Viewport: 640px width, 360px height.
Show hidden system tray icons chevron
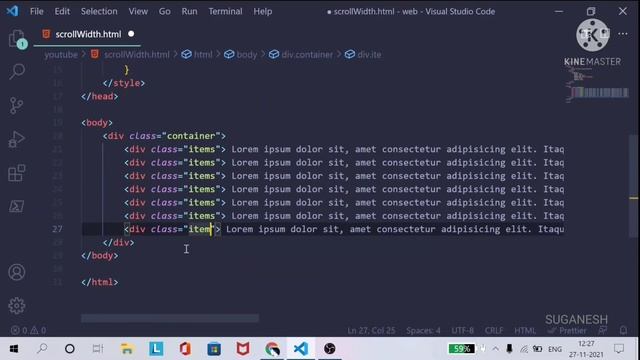(x=496, y=349)
